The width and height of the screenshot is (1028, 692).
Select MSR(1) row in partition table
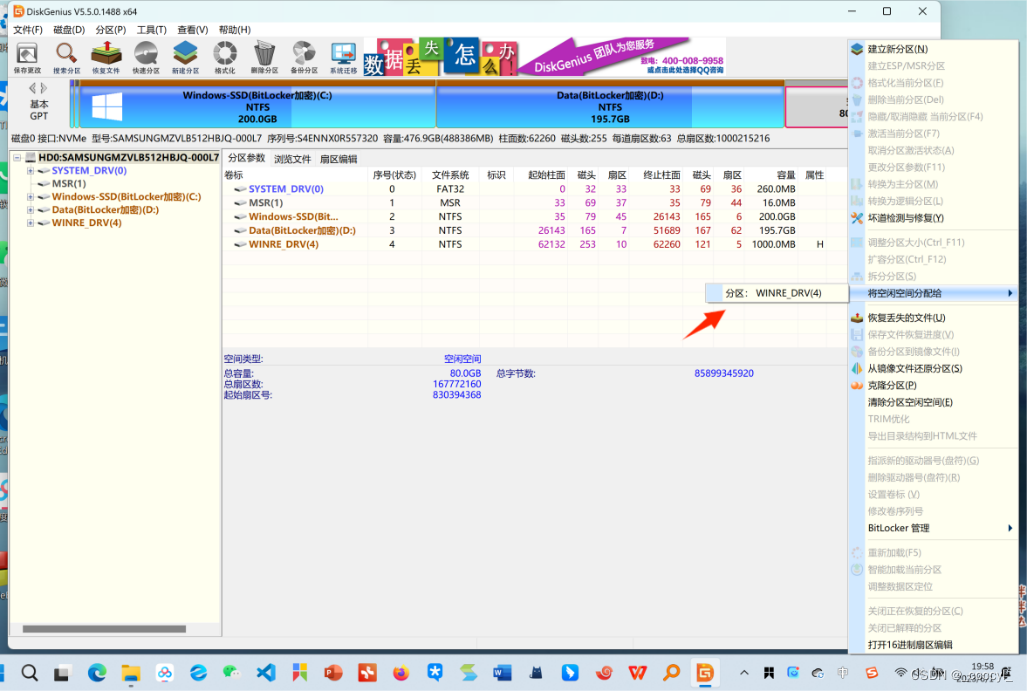tap(524, 202)
